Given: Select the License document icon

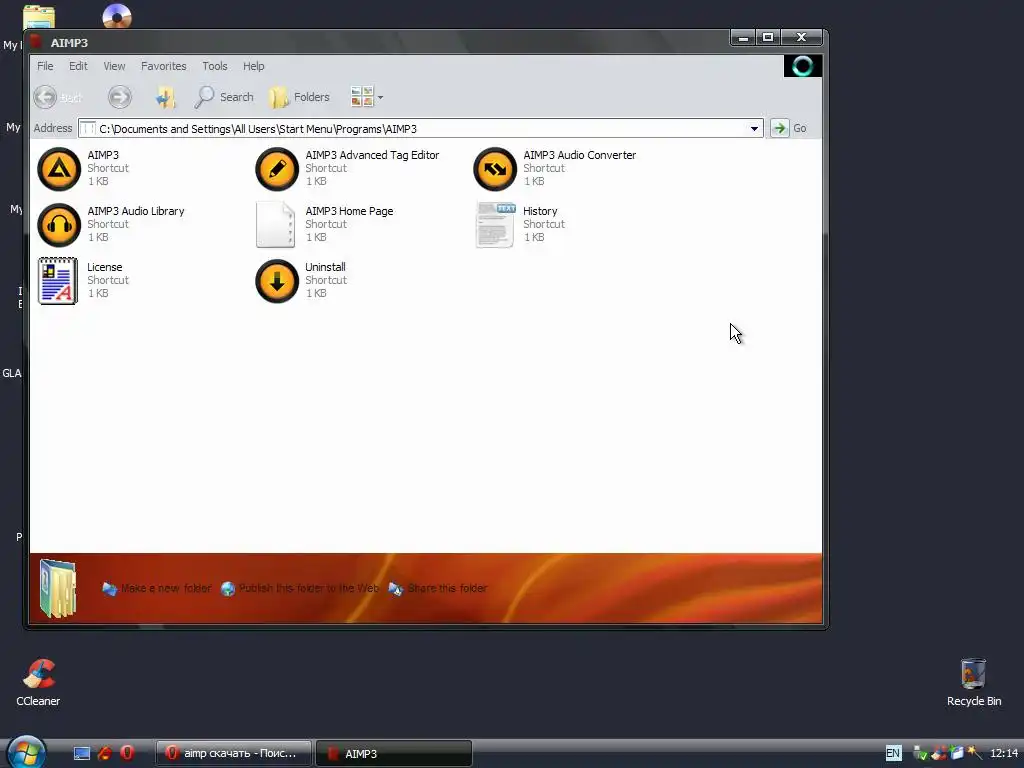Looking at the screenshot, I should coord(57,281).
